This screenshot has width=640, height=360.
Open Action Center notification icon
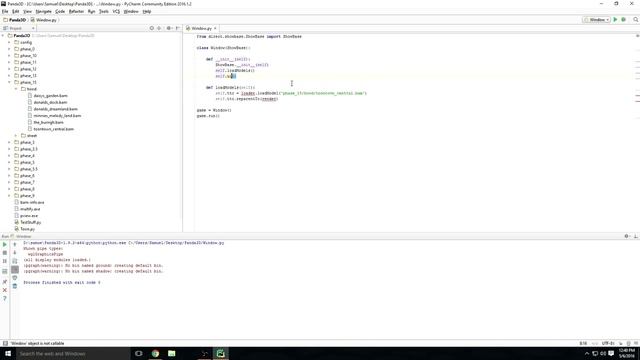click(x=611, y=353)
